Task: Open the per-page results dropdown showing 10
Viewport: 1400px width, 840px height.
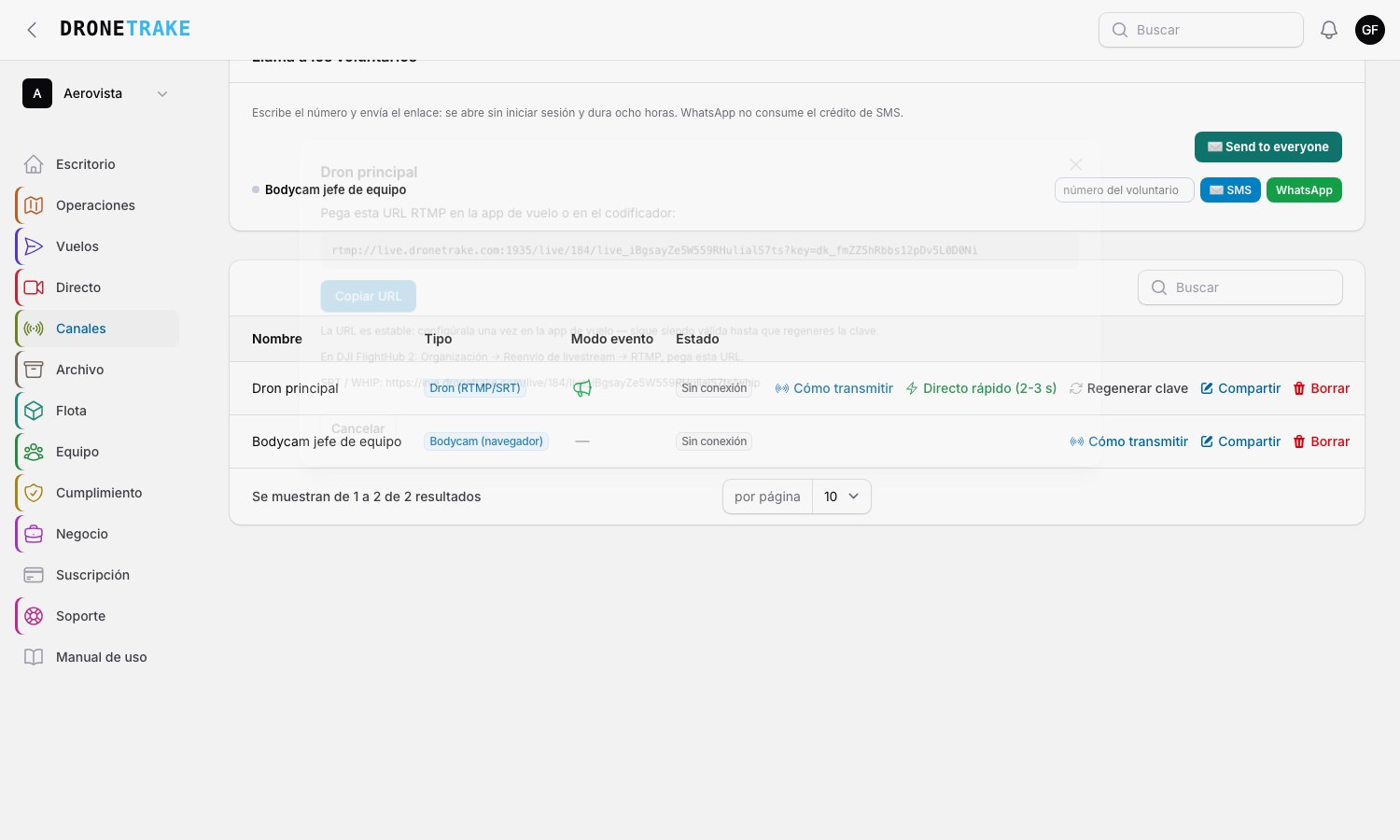Action: click(842, 497)
